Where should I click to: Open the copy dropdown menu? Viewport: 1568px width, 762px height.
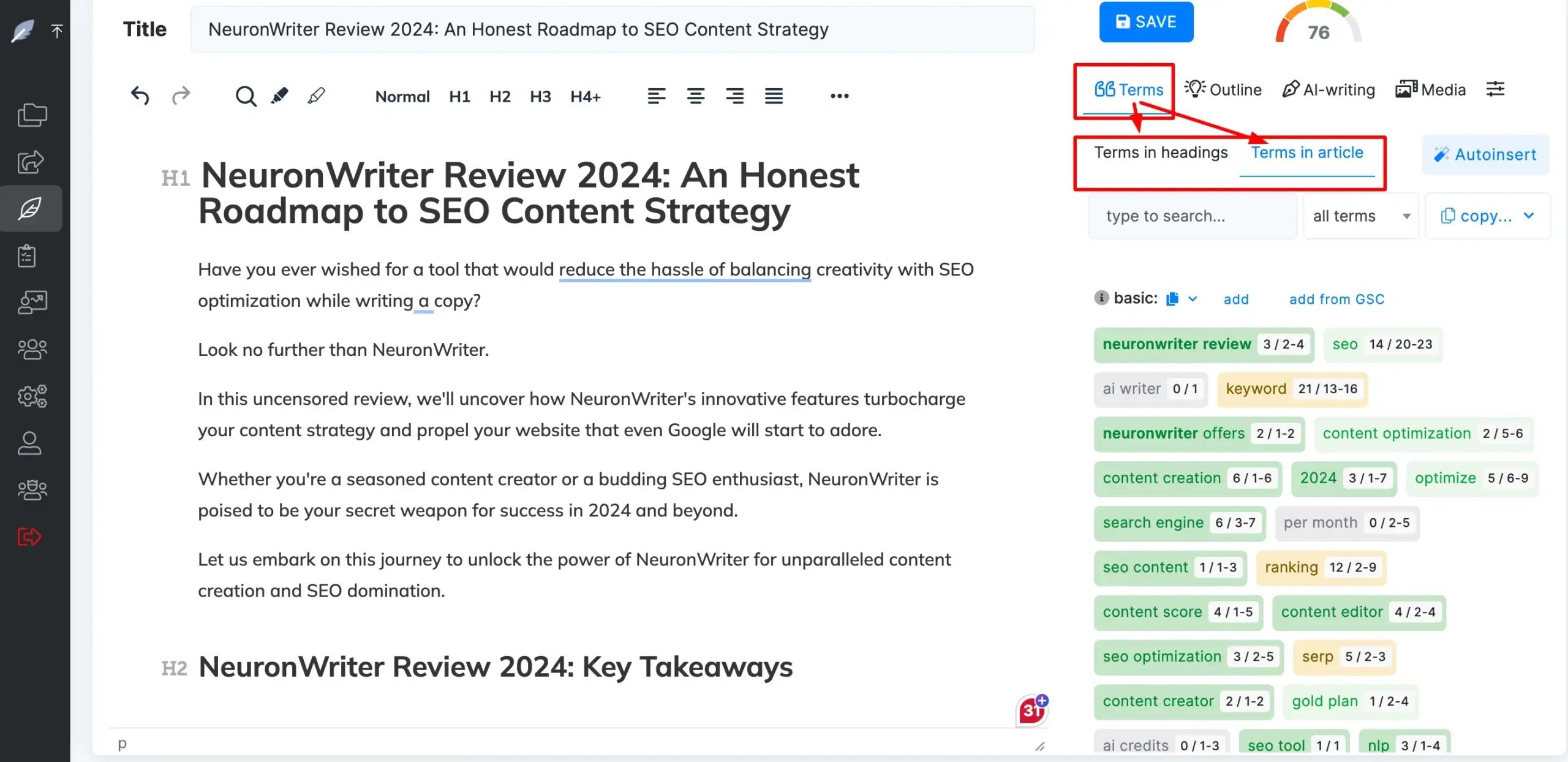pos(1487,216)
